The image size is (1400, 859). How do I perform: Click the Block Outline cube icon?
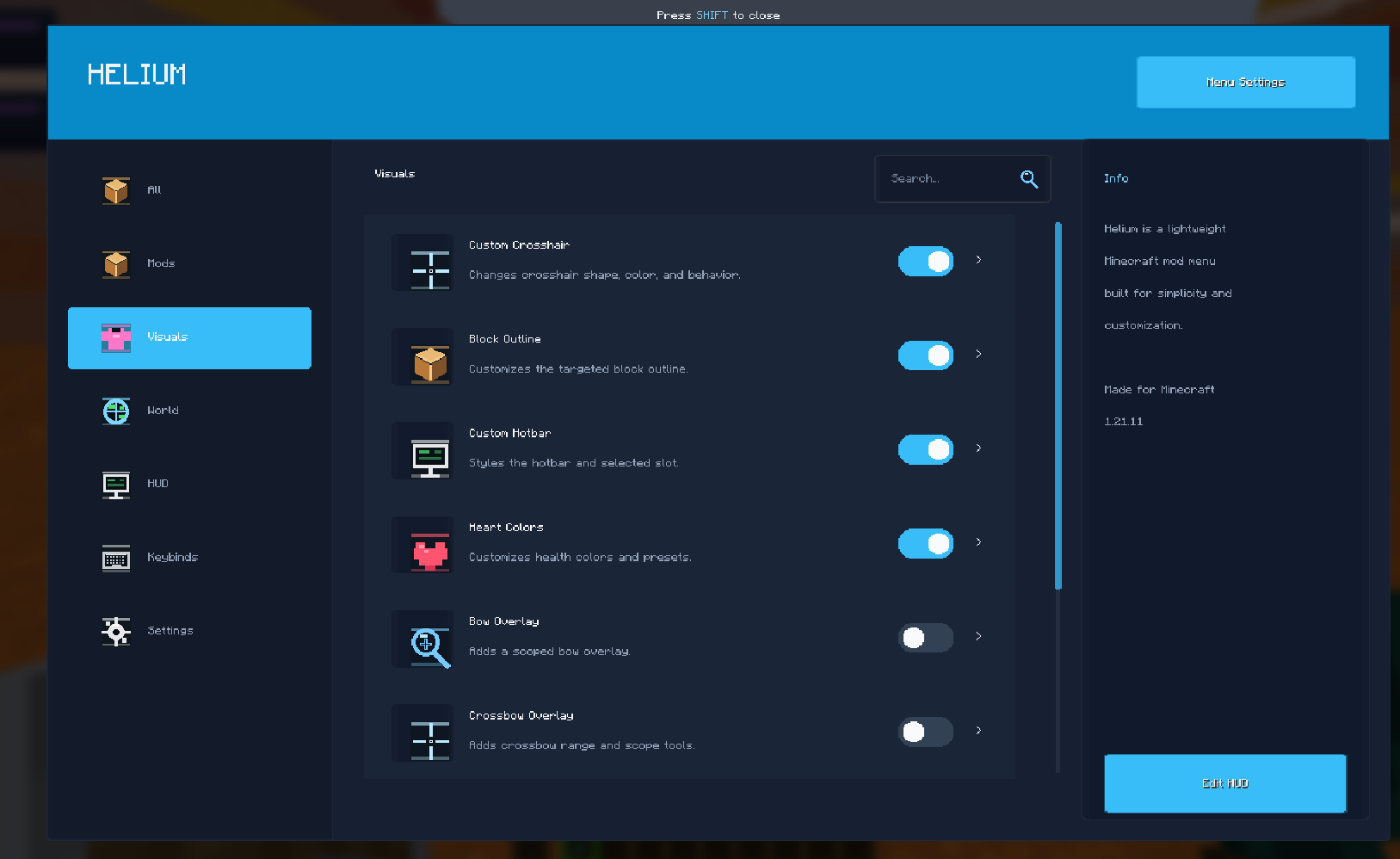point(430,364)
